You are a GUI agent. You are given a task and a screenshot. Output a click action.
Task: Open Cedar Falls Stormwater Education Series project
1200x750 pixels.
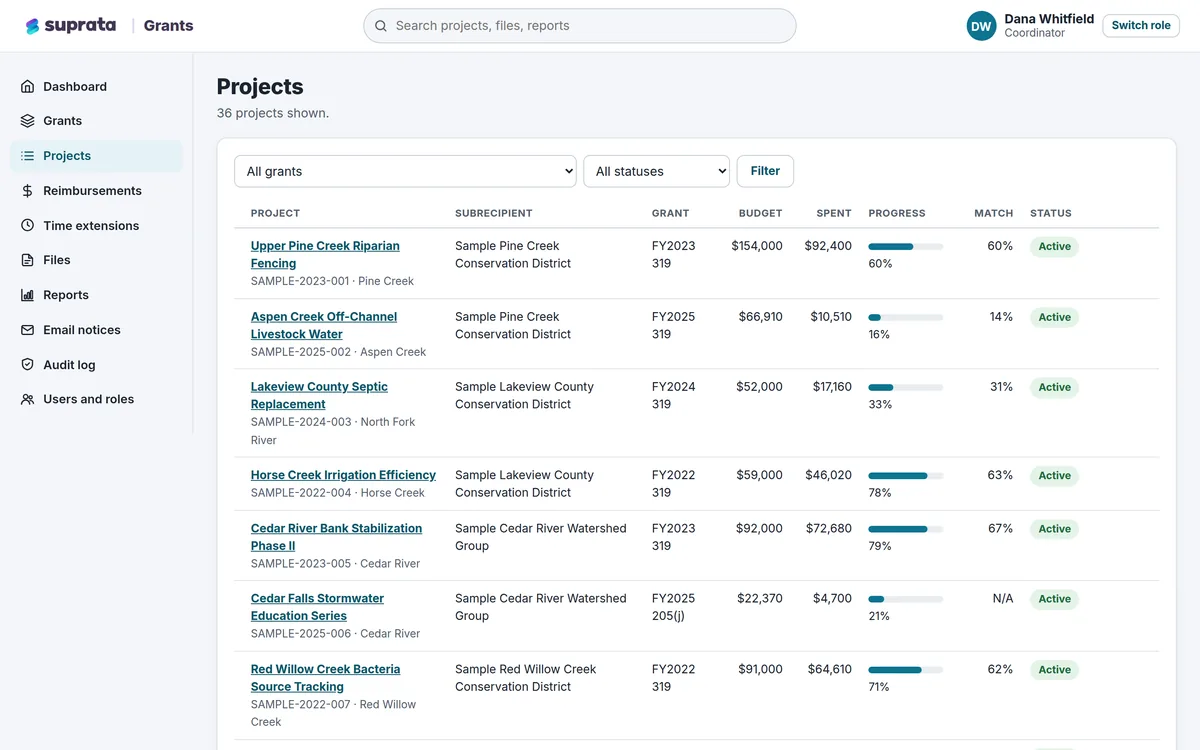coord(317,607)
